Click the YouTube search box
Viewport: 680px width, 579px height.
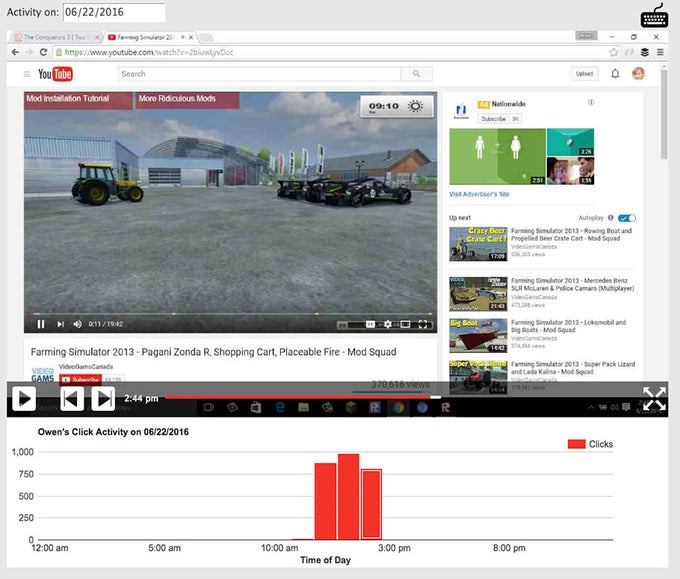pyautogui.click(x=259, y=74)
